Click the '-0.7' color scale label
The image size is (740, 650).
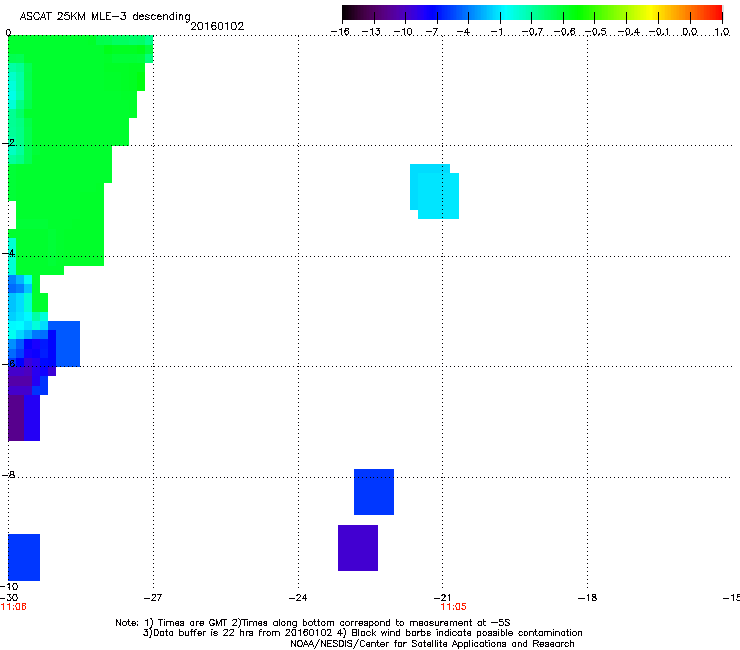pos(532,32)
